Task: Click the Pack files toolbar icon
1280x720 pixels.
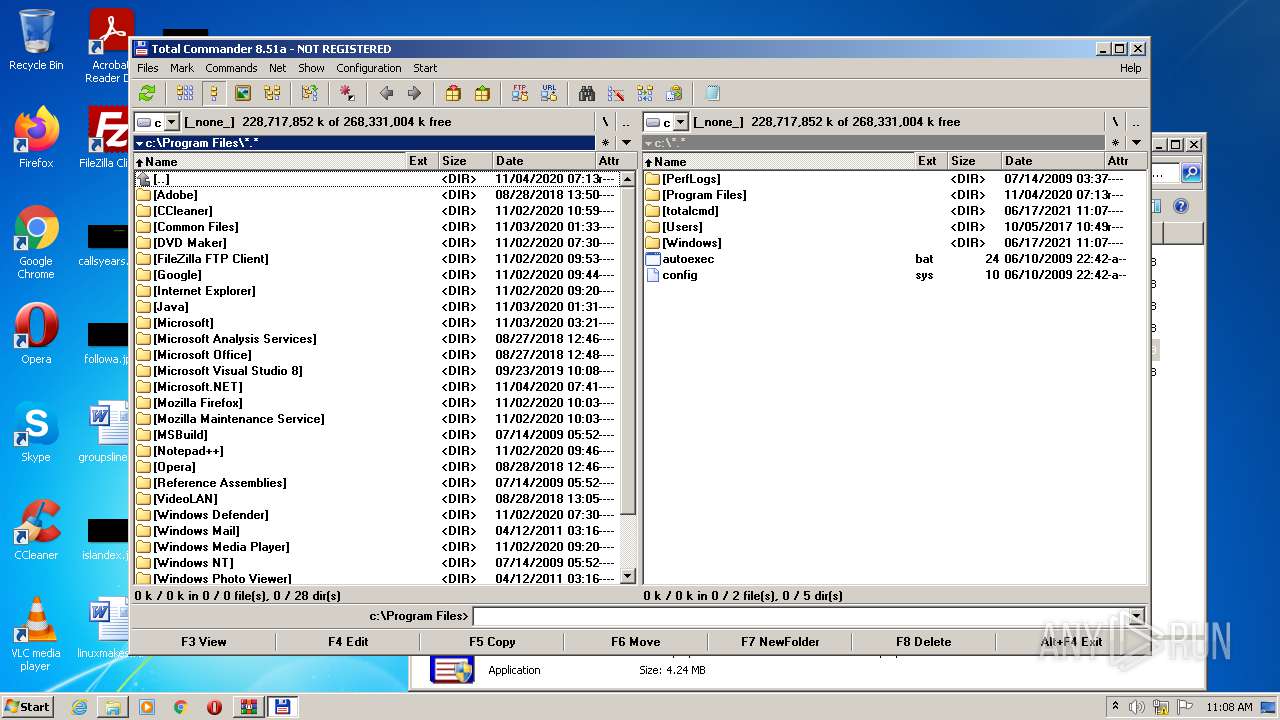Action: click(x=453, y=93)
